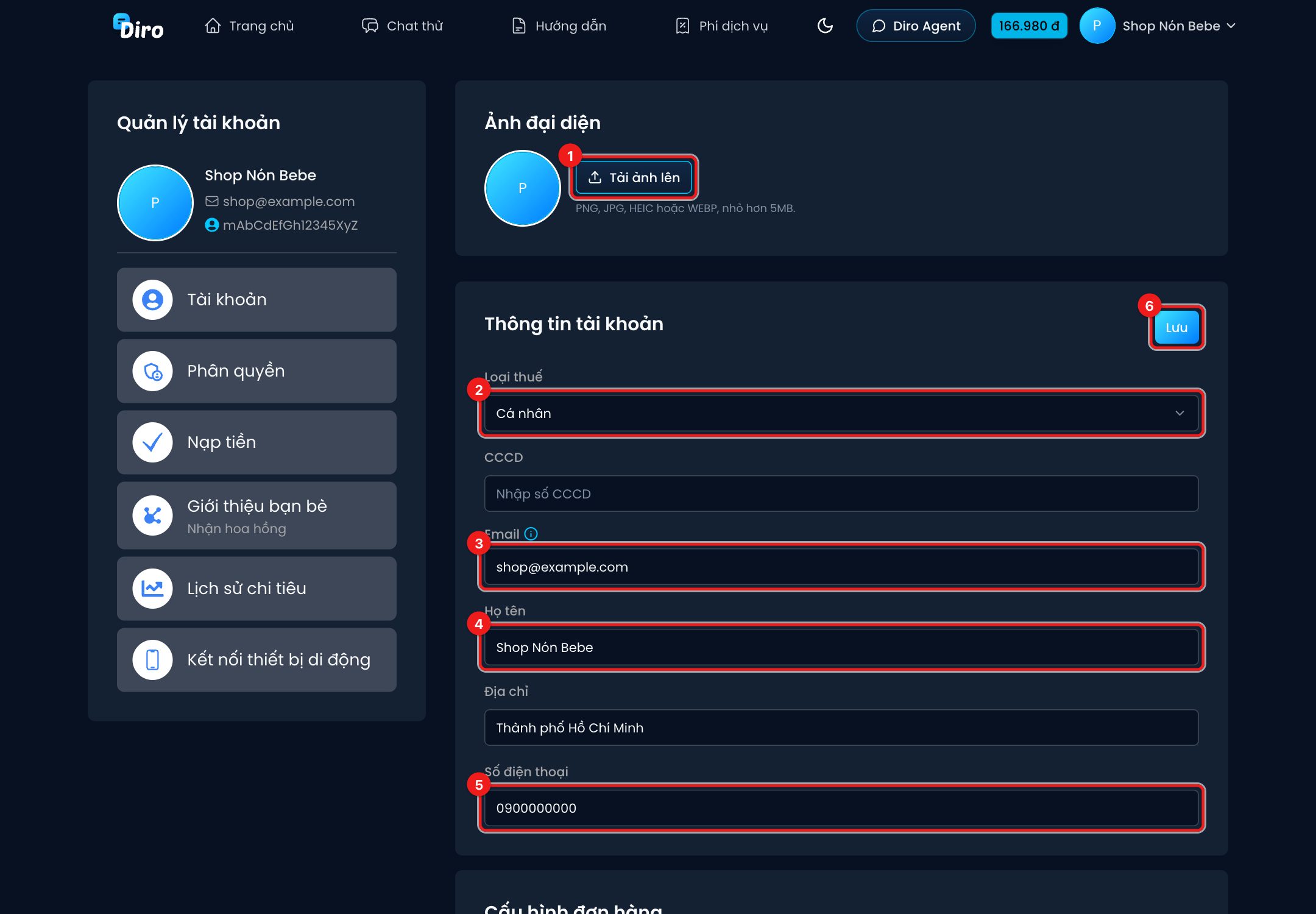Save account info with Lưu button
The image size is (1316, 914).
click(1176, 327)
